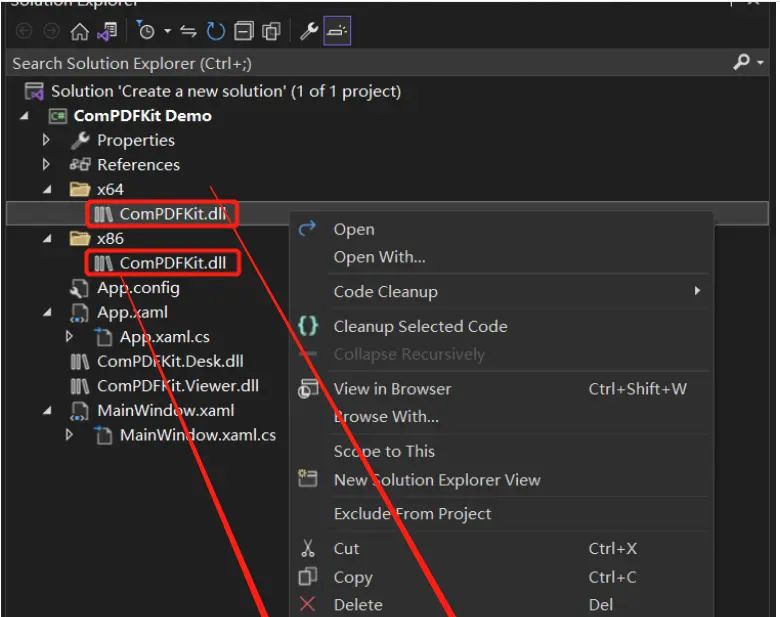Open the Pending Changes Filter clock icon
The width and height of the screenshot is (780, 617).
(x=146, y=31)
